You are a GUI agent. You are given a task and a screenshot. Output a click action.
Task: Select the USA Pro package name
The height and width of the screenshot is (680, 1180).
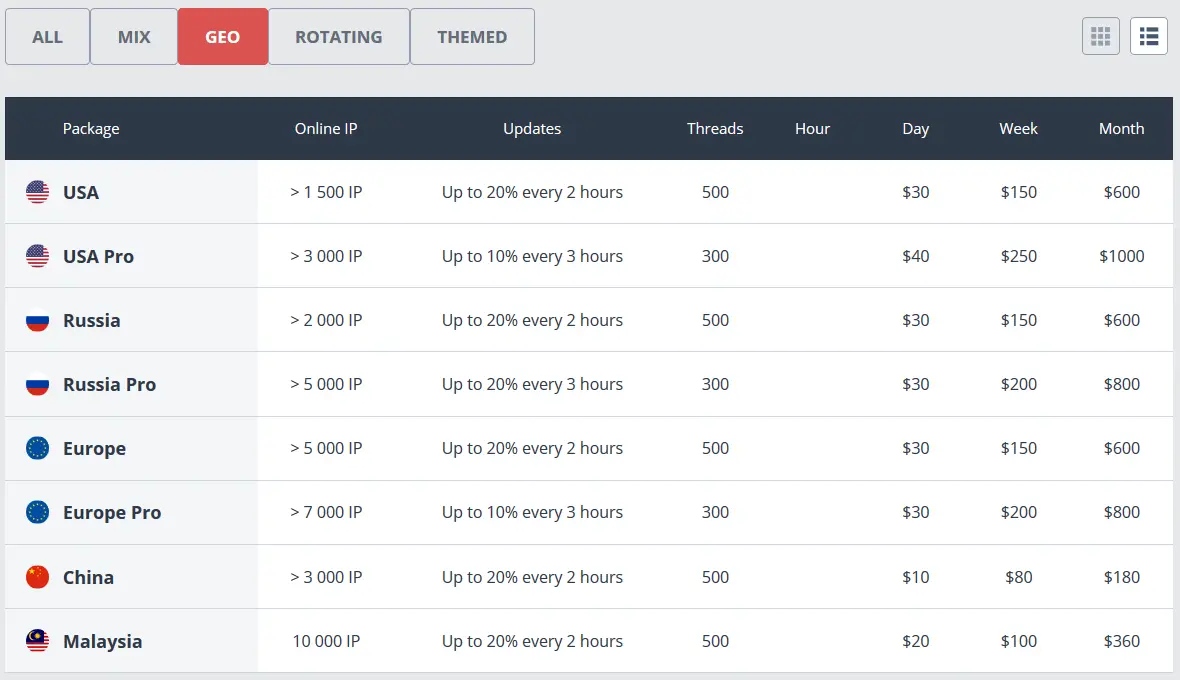click(x=99, y=257)
